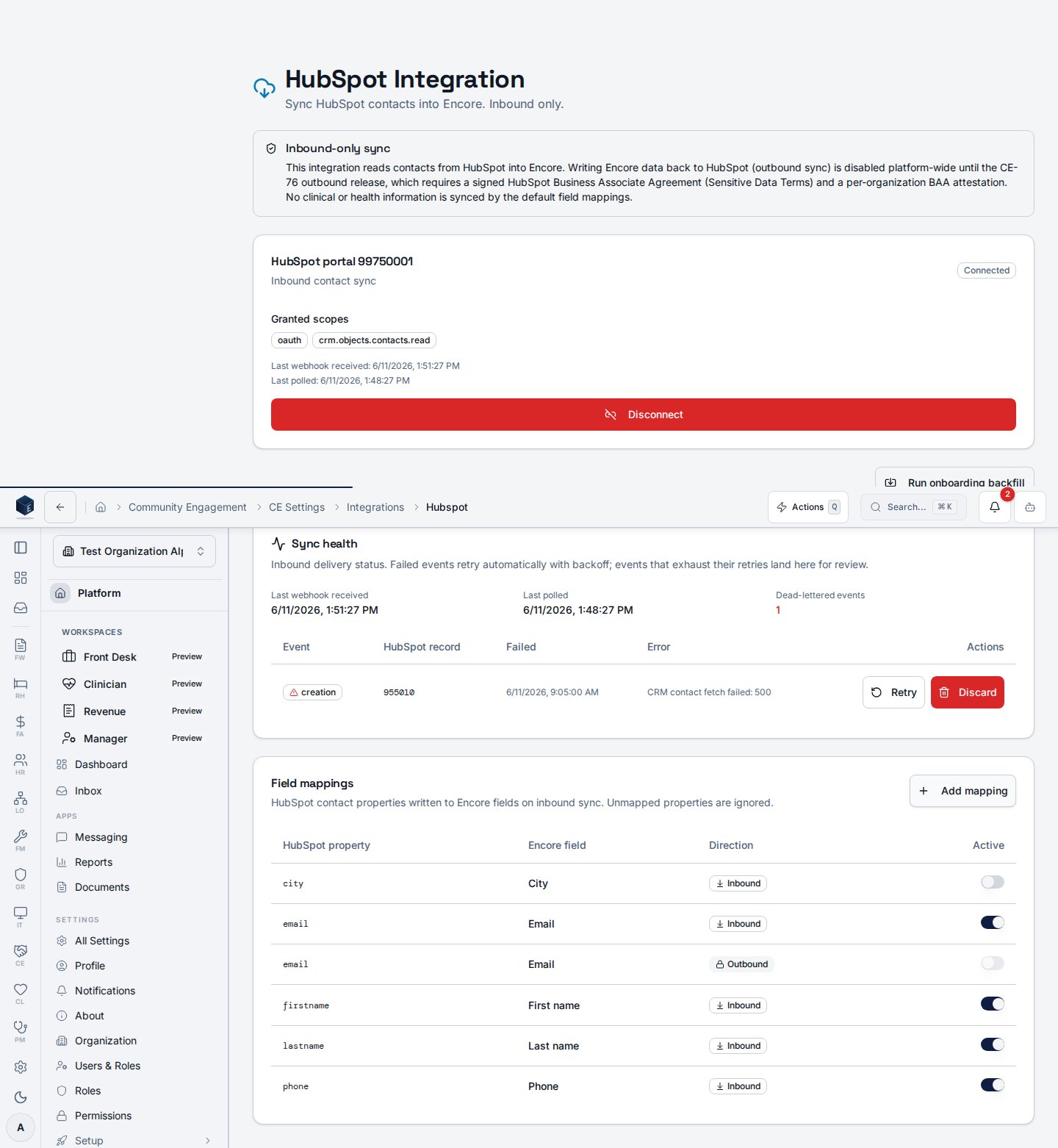Toggle the inbound email mapping switch
Viewport: 1058px width, 1148px height.
tap(992, 922)
